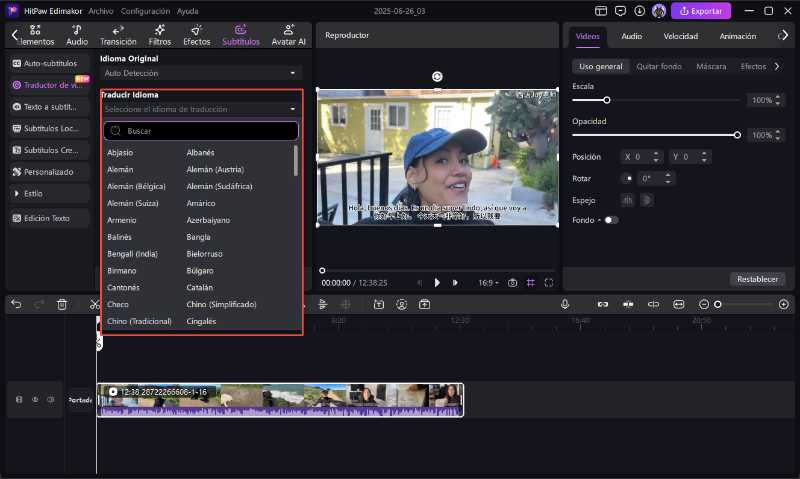Open Texto a subtít... in sidebar
This screenshot has width=800, height=479.
pyautogui.click(x=49, y=107)
